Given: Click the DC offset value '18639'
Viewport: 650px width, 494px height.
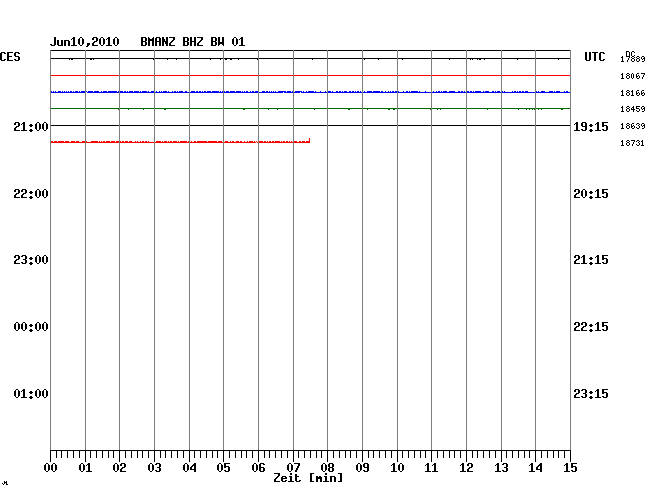Looking at the screenshot, I should pyautogui.click(x=633, y=126).
